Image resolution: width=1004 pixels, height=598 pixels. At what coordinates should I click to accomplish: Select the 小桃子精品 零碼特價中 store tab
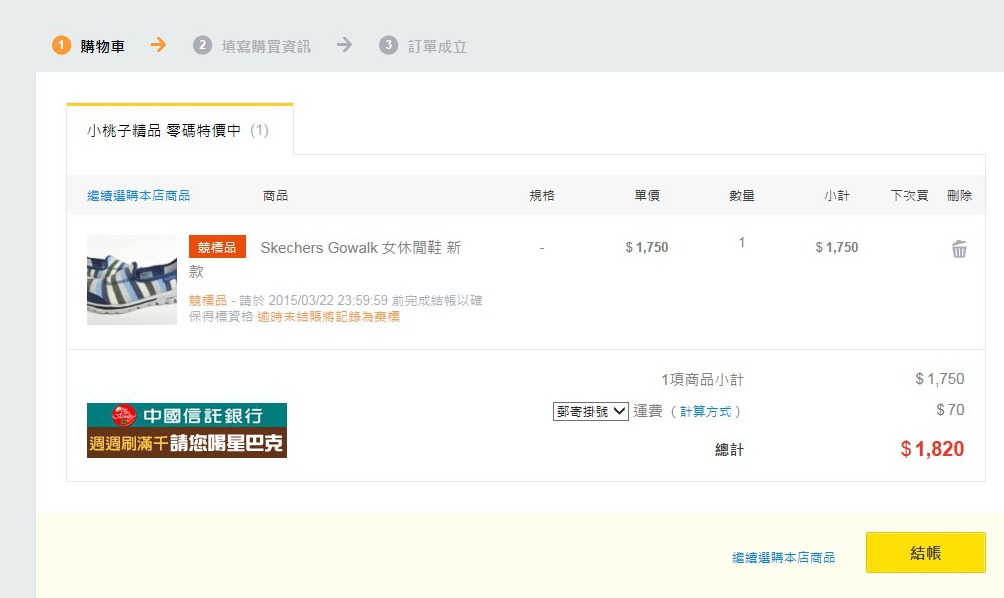point(178,130)
